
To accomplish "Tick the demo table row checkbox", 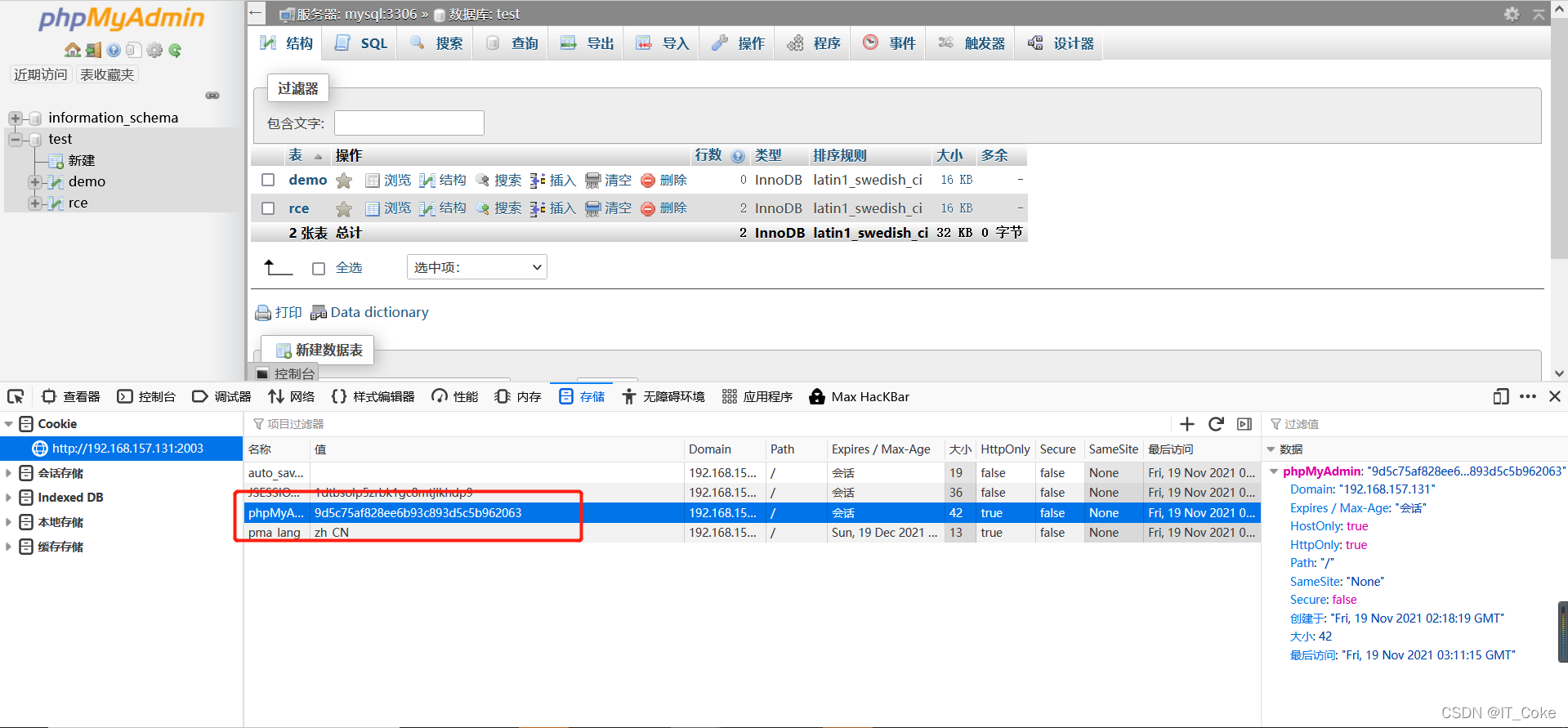I will pos(268,180).
